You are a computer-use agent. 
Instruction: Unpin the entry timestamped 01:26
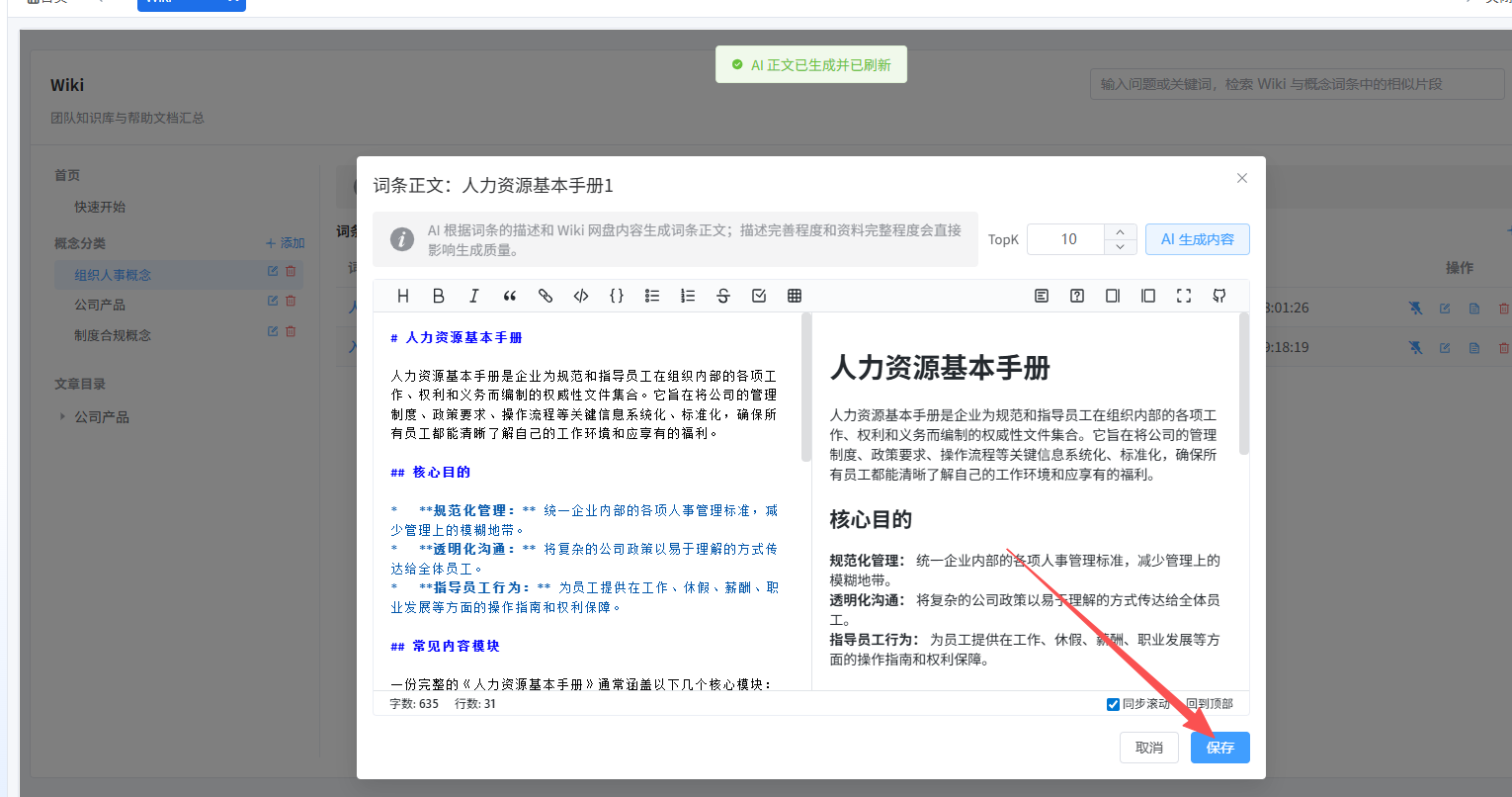(x=1415, y=309)
